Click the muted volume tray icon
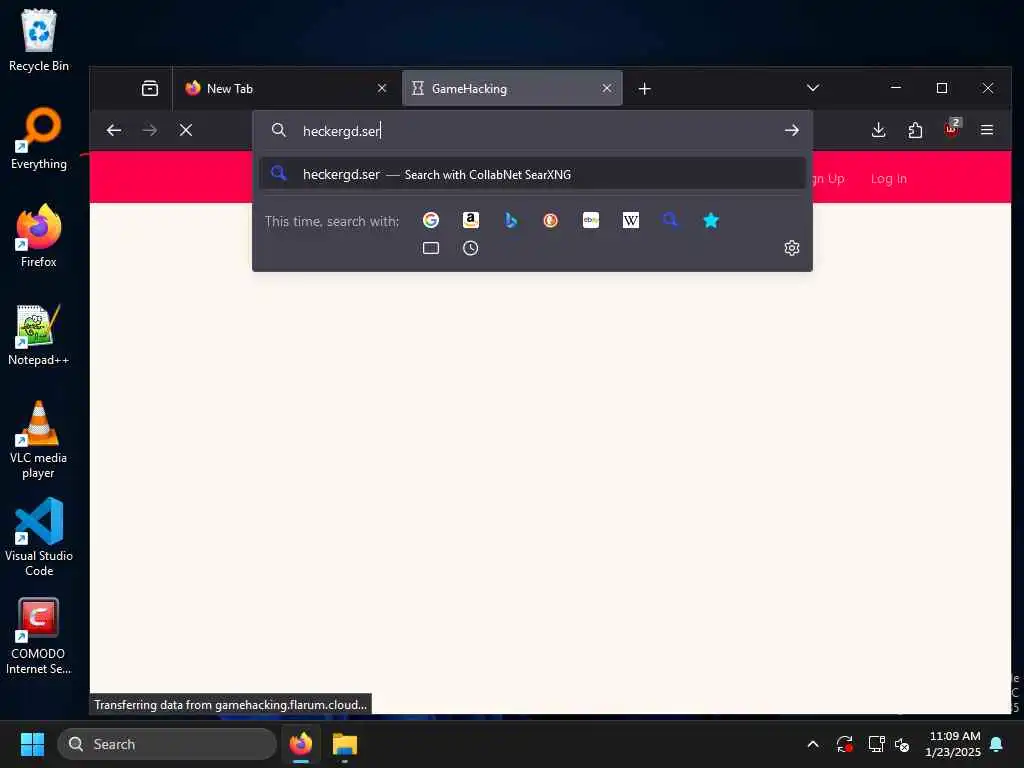This screenshot has width=1024, height=768. tap(903, 744)
